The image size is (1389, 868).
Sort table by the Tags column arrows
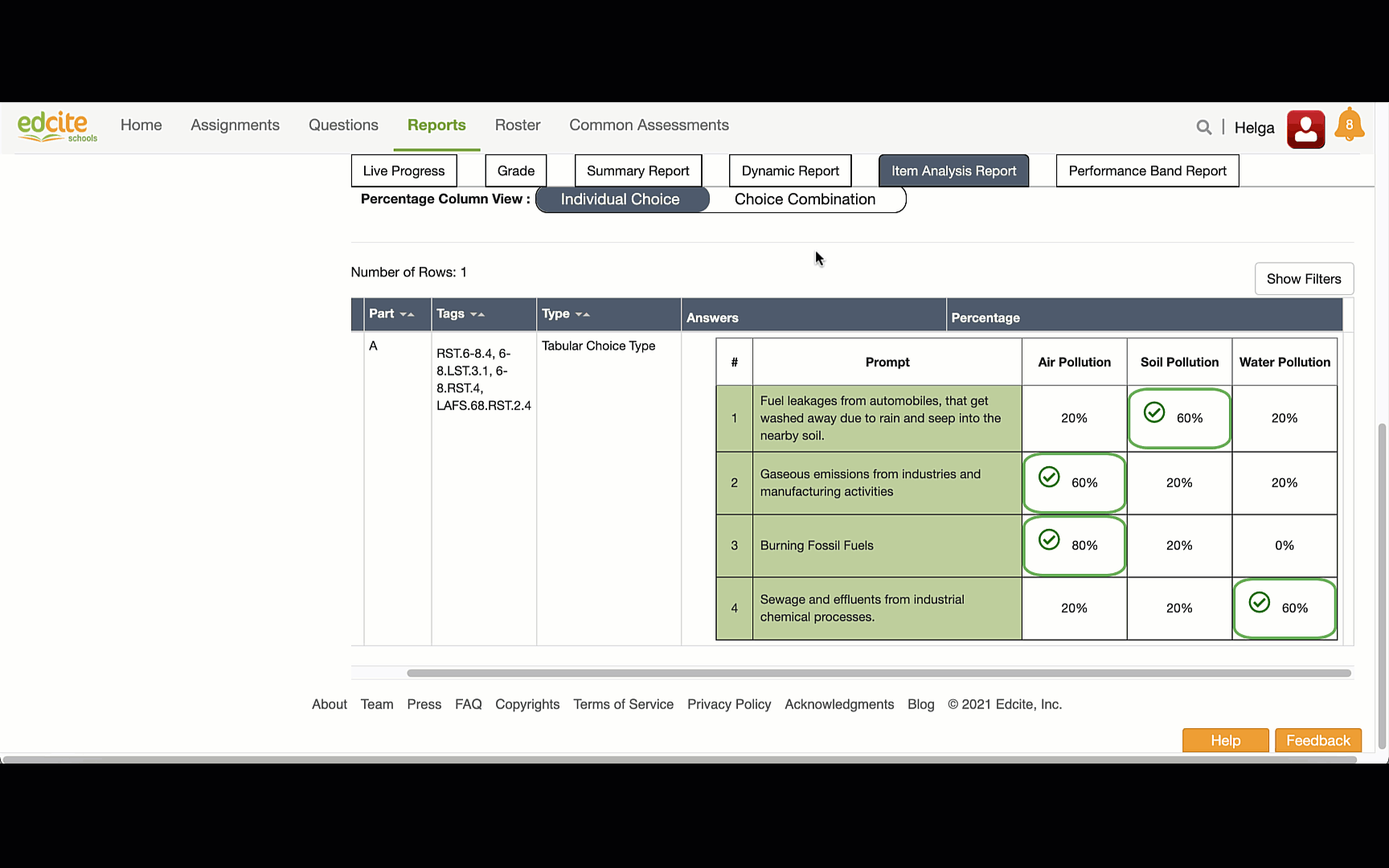(x=477, y=314)
